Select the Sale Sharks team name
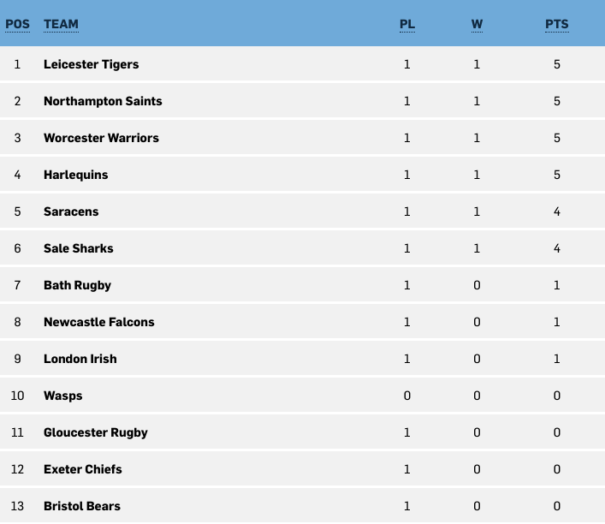 pos(78,248)
